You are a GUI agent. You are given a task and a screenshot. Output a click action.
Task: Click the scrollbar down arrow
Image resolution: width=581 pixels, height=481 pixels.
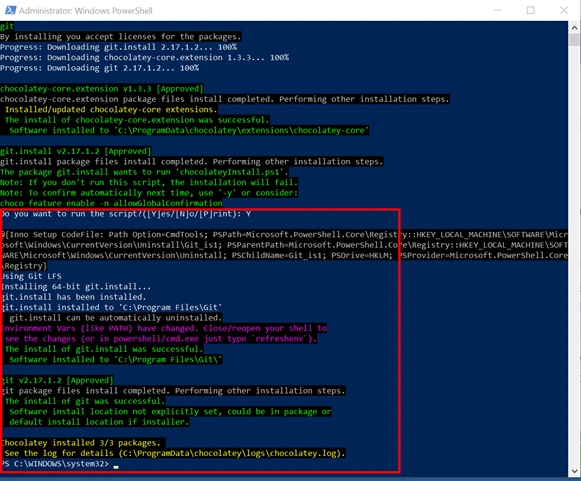pyautogui.click(x=574, y=471)
